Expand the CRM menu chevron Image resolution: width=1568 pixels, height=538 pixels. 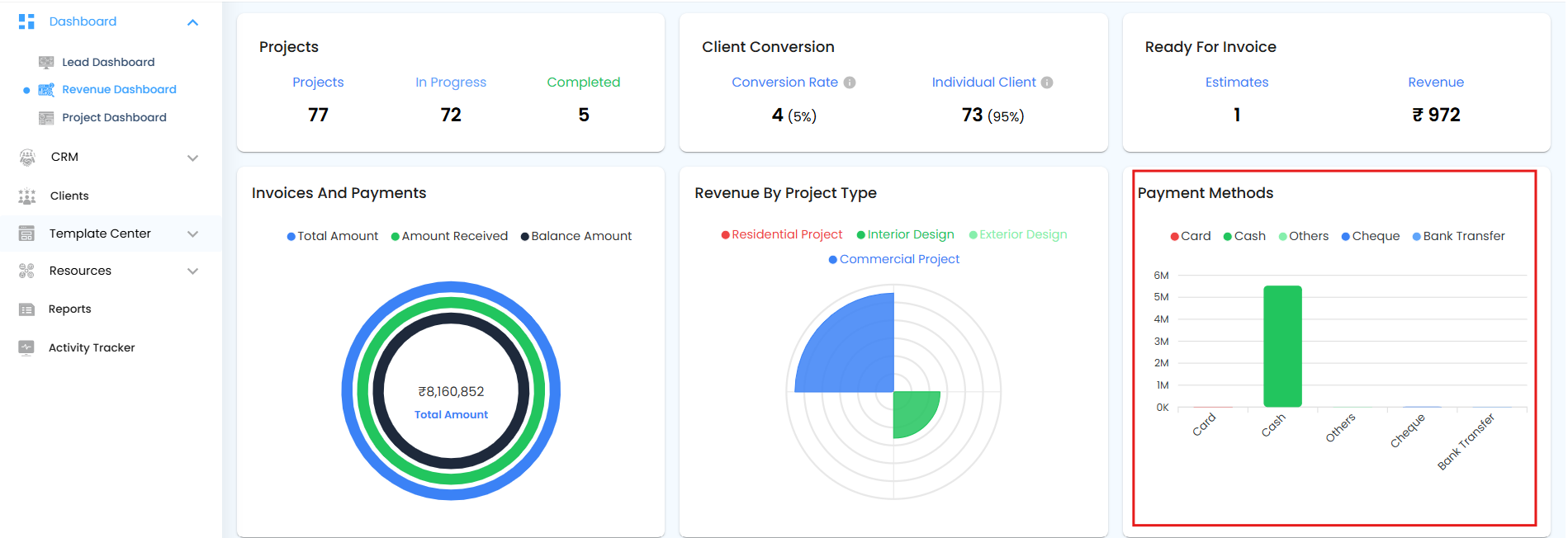[x=192, y=158]
